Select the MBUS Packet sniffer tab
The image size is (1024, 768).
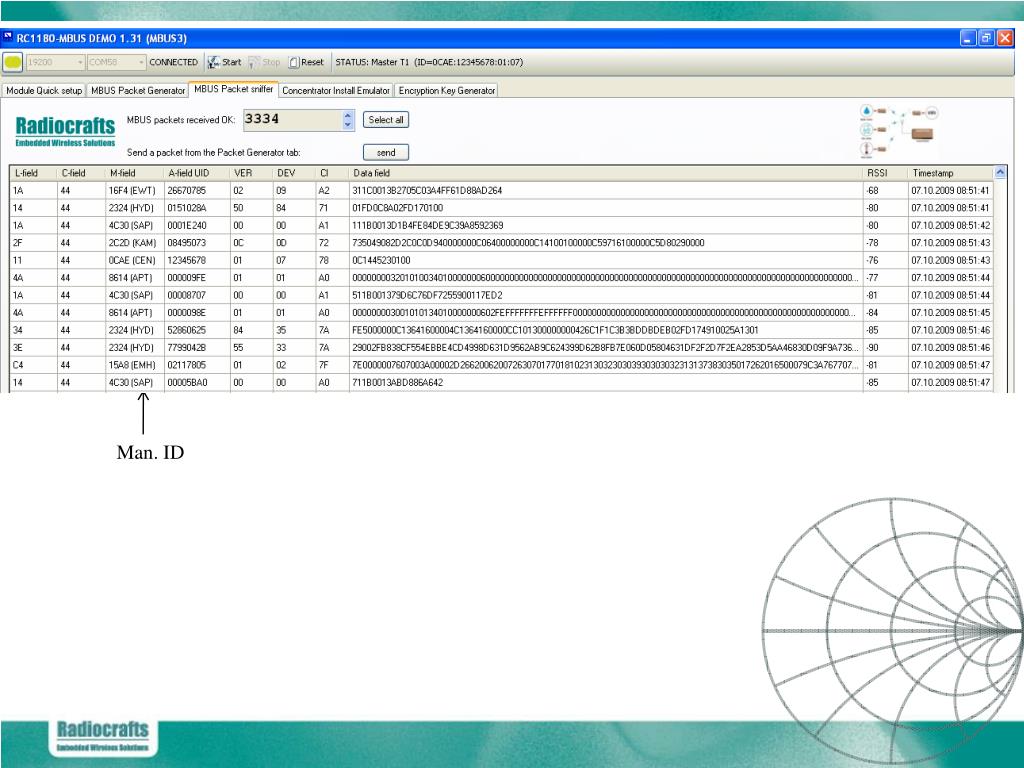tap(233, 89)
